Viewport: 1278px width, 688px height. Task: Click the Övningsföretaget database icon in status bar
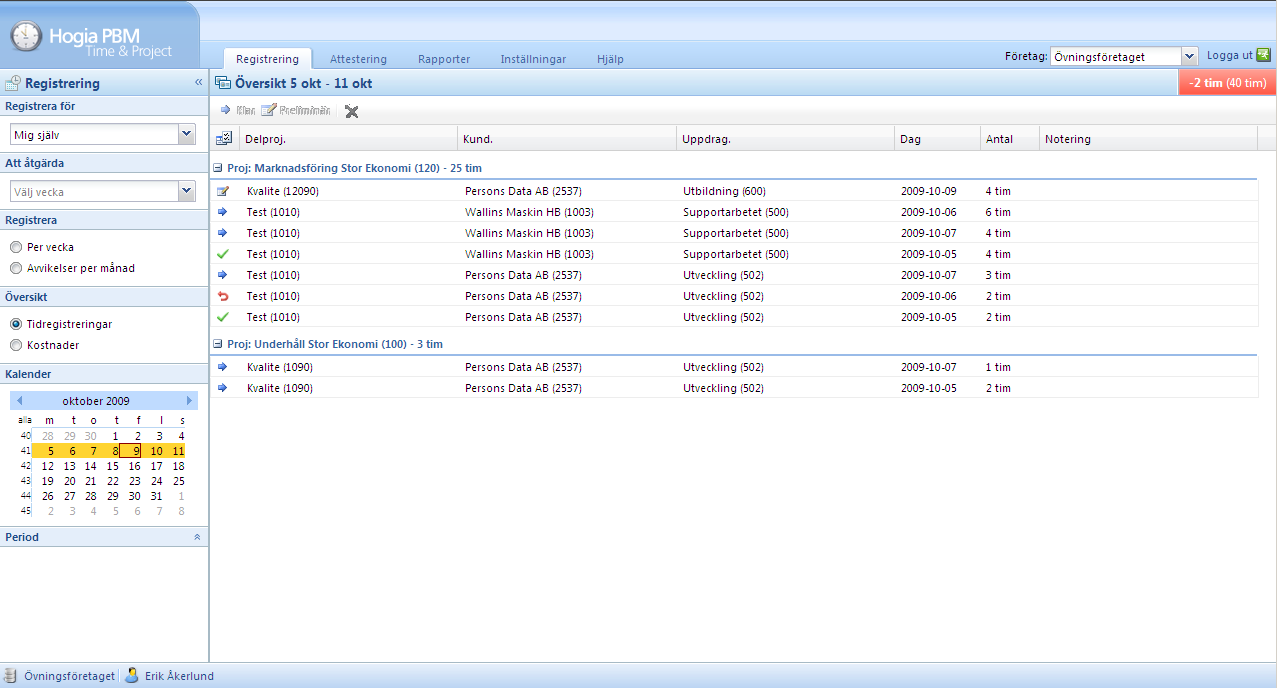11,676
